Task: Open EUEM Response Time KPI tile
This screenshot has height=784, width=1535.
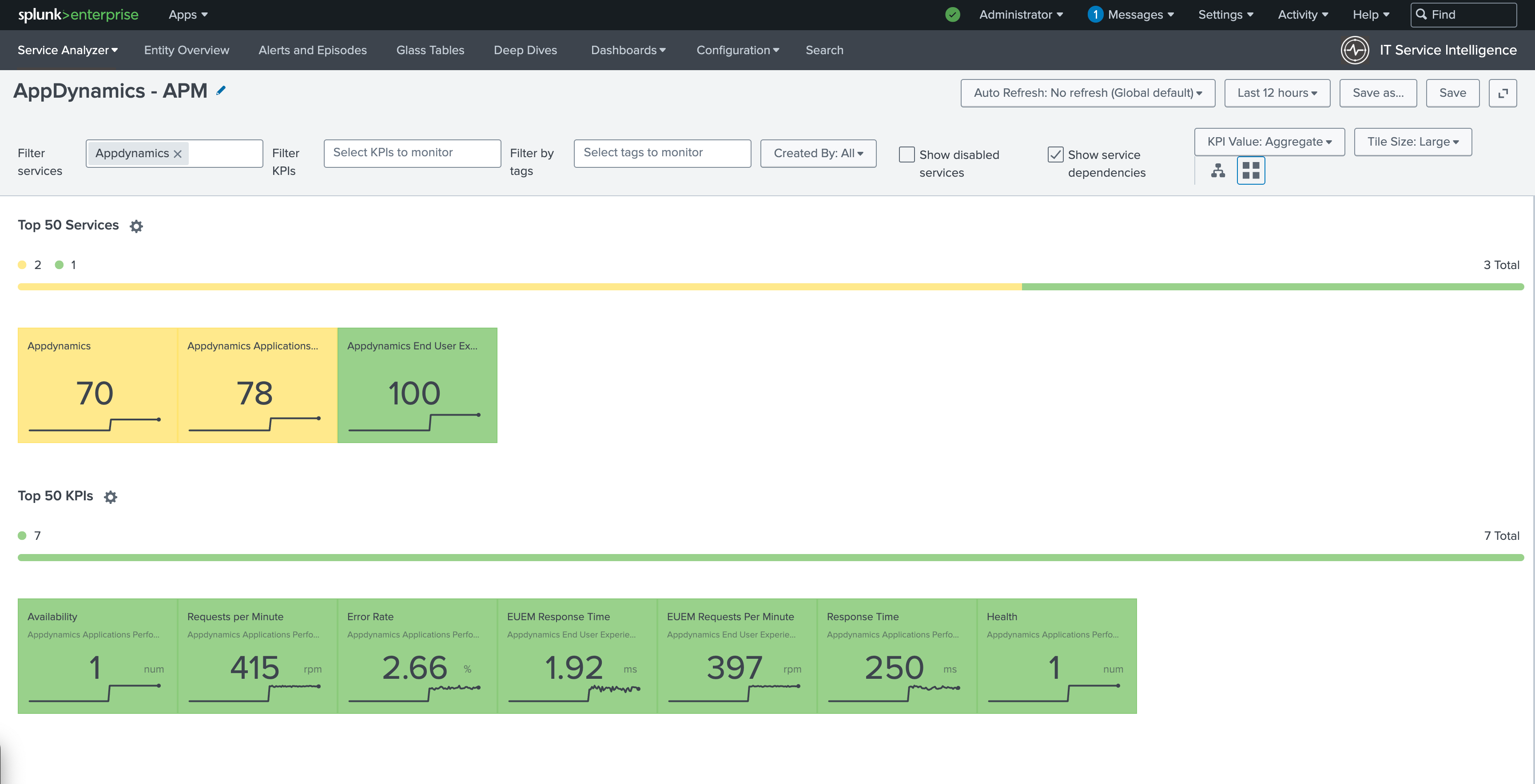Action: [577, 656]
